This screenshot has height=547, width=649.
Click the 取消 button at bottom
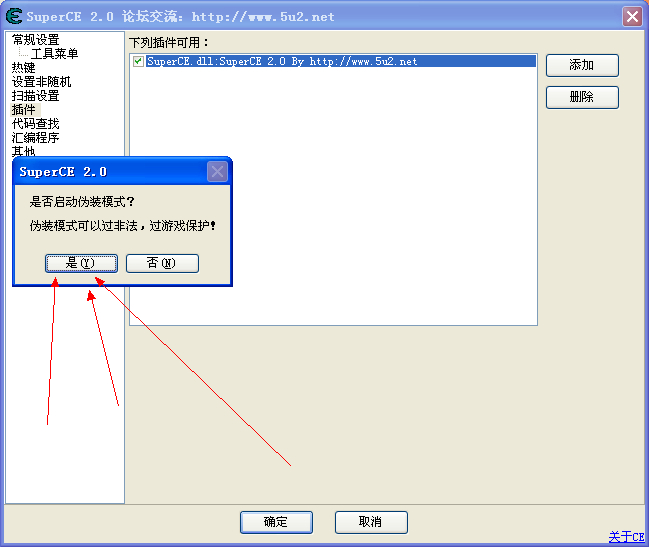(371, 522)
